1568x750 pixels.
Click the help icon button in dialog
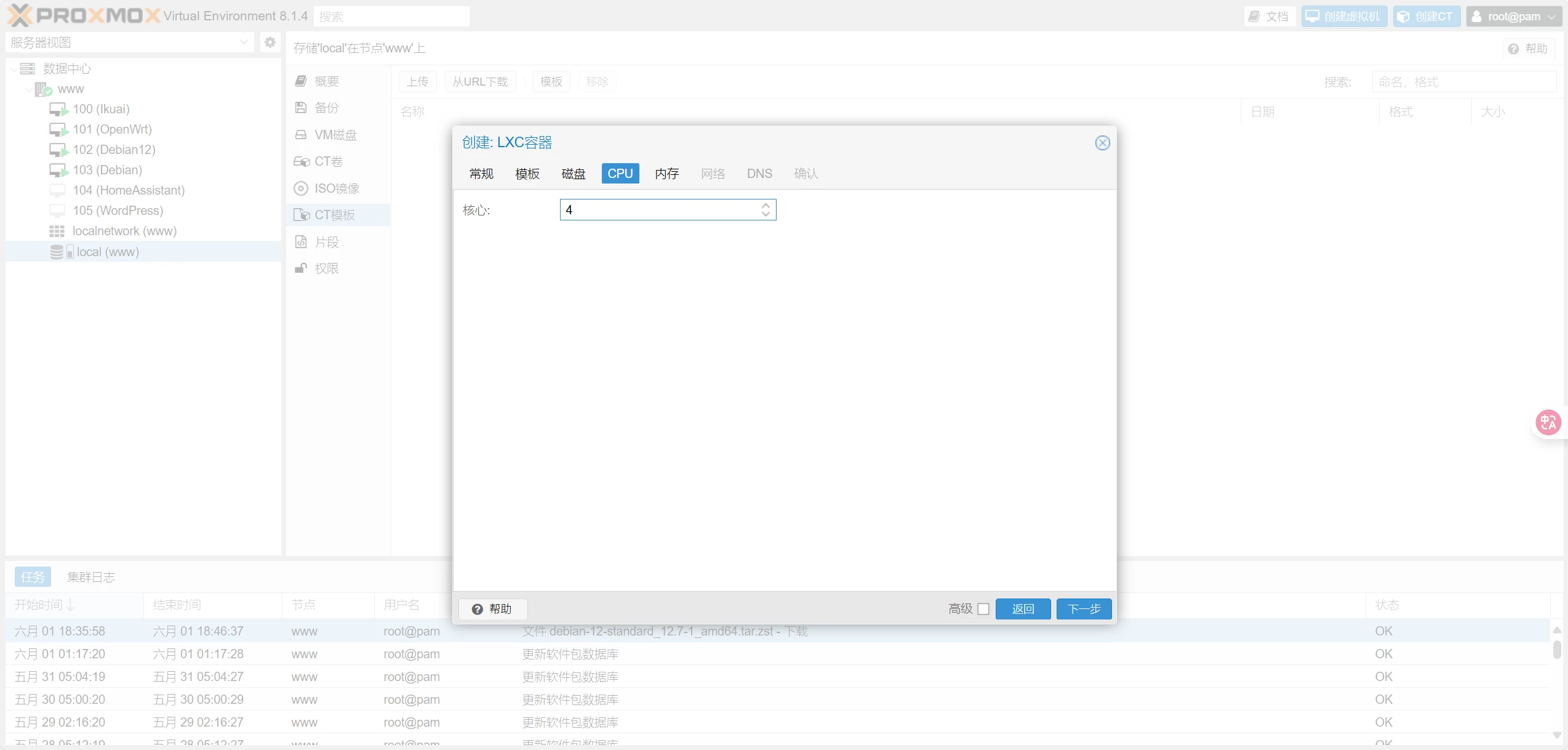click(492, 609)
